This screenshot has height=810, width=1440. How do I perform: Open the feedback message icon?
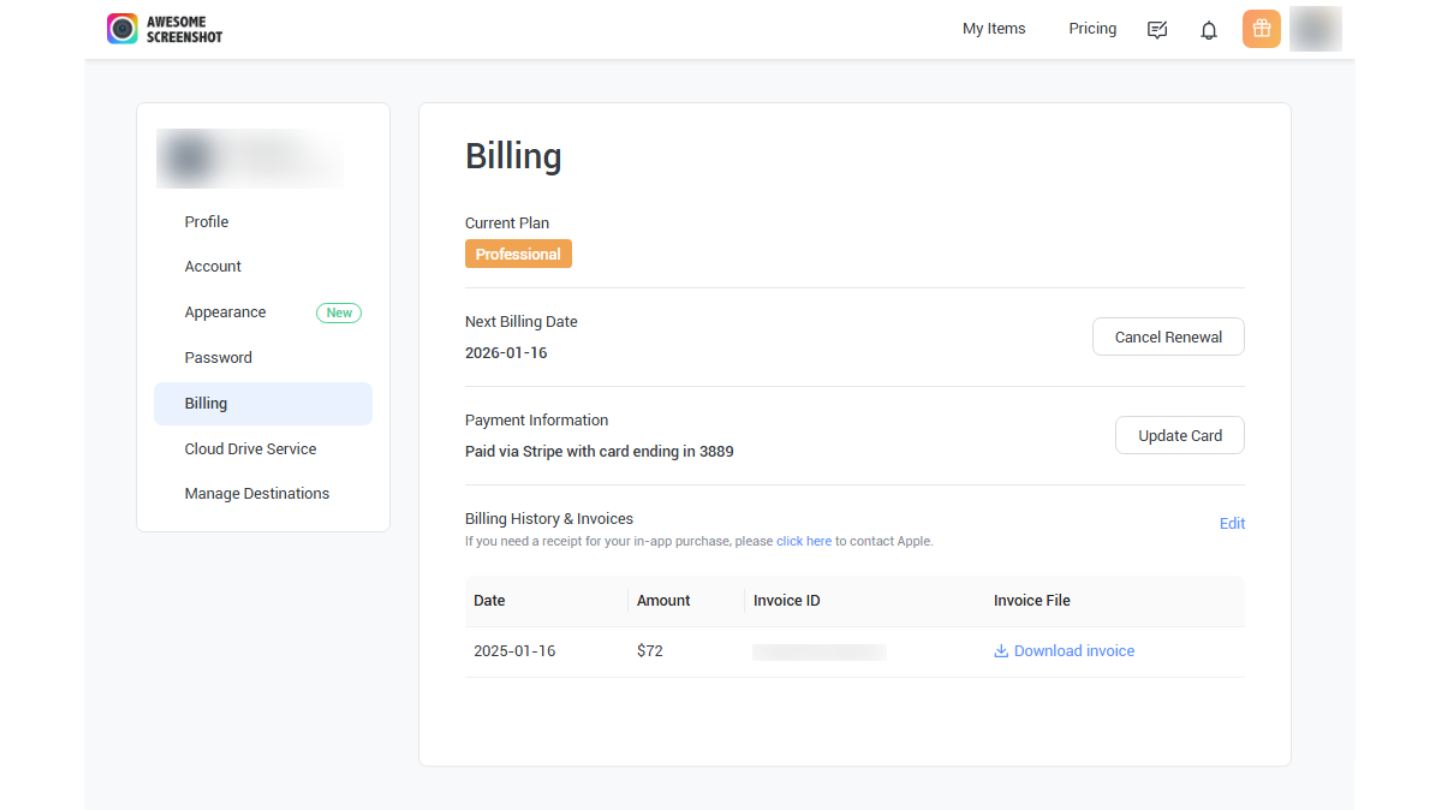coord(1157,29)
